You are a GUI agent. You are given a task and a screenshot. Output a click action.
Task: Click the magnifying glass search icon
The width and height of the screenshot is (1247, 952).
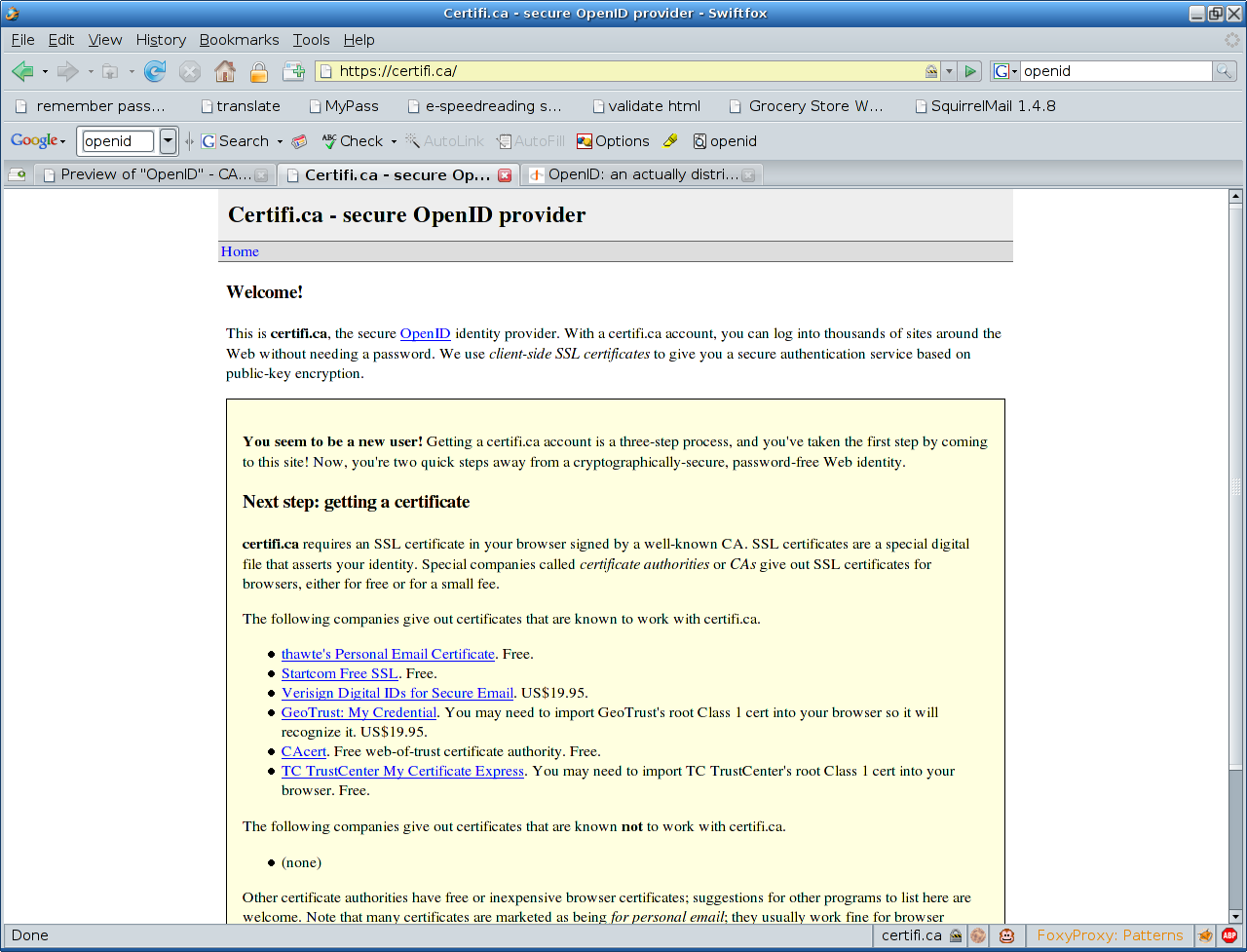tap(1224, 71)
